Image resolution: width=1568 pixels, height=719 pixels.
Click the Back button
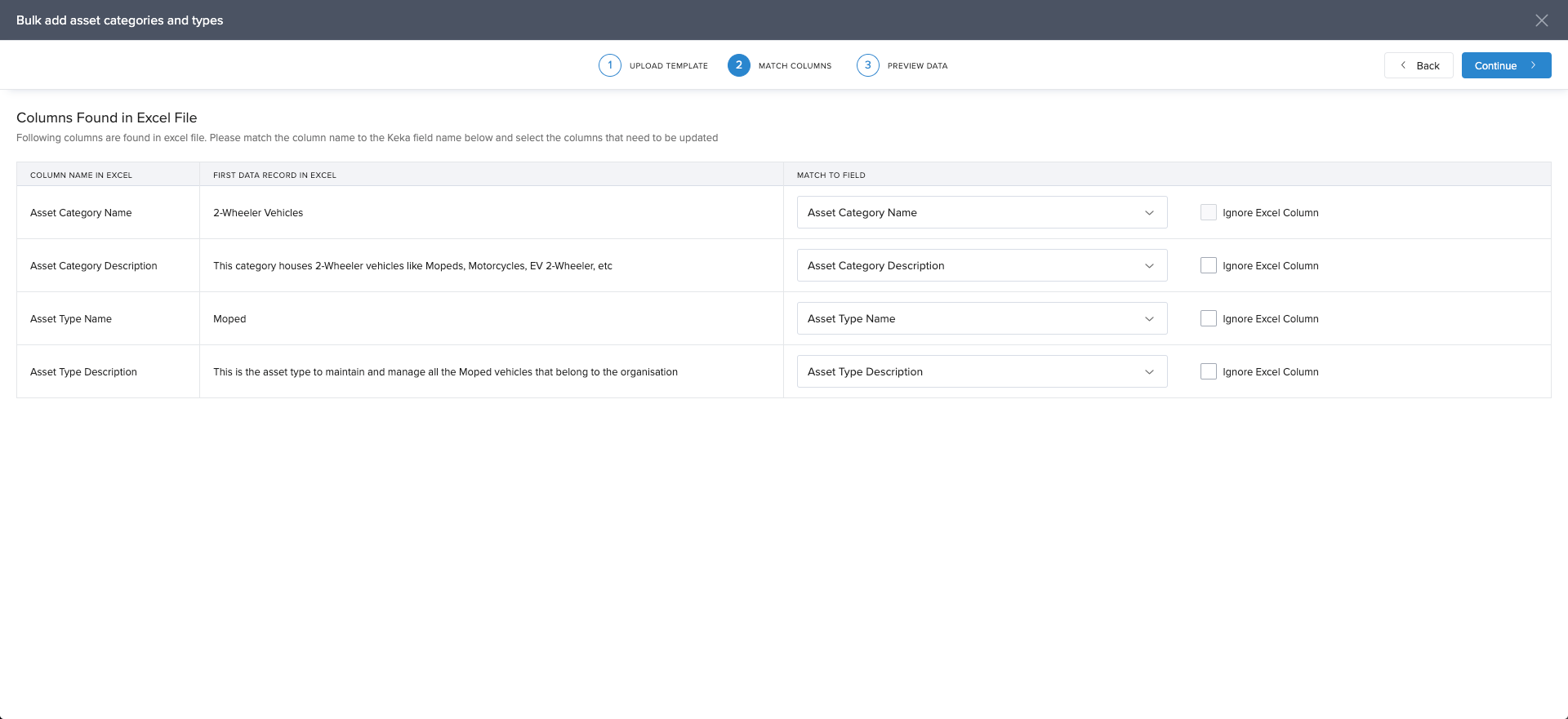click(1419, 65)
